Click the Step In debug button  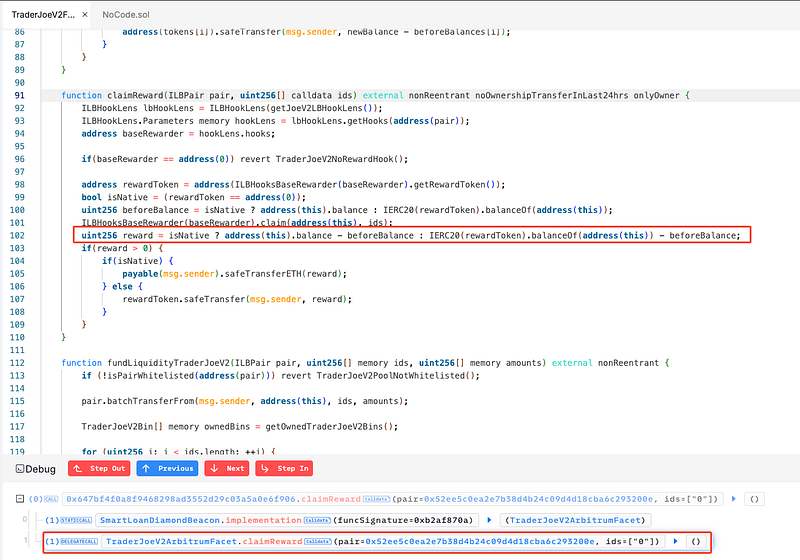click(x=286, y=468)
